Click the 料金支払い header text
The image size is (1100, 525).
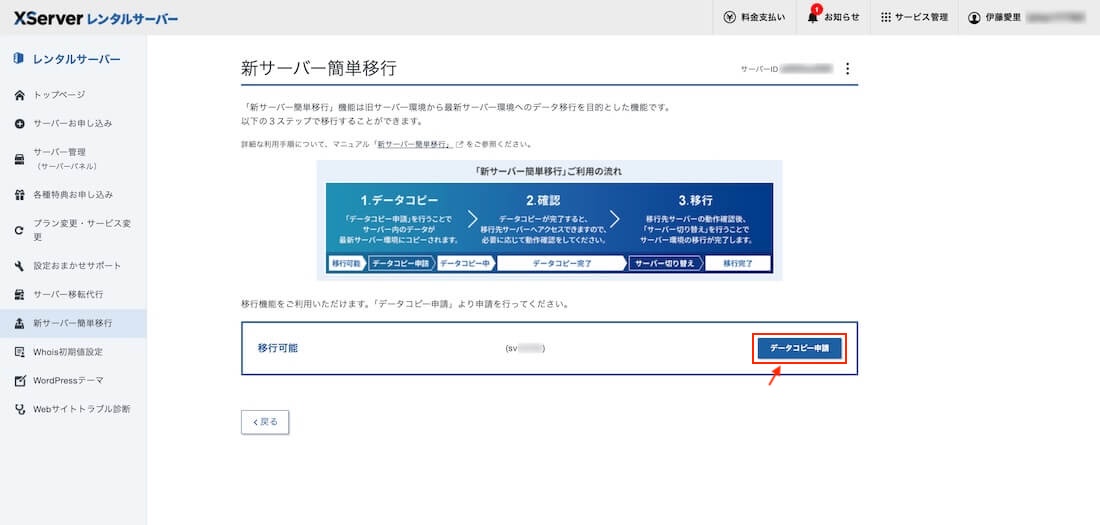point(763,18)
